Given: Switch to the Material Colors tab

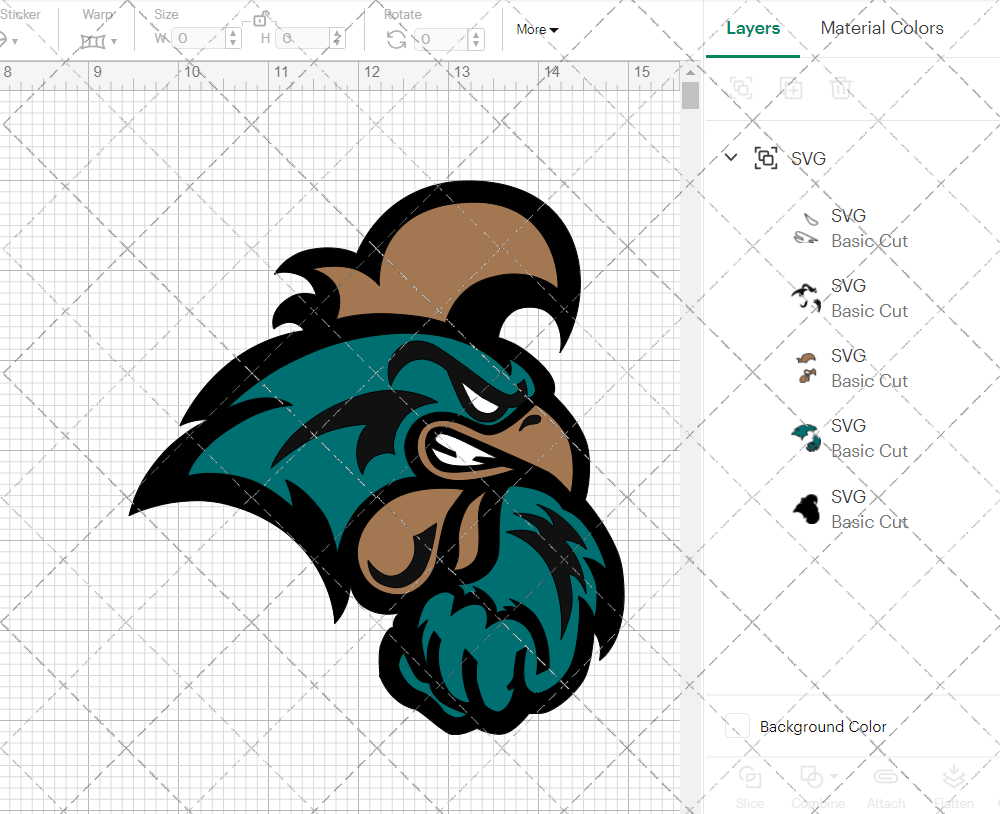Looking at the screenshot, I should [882, 28].
